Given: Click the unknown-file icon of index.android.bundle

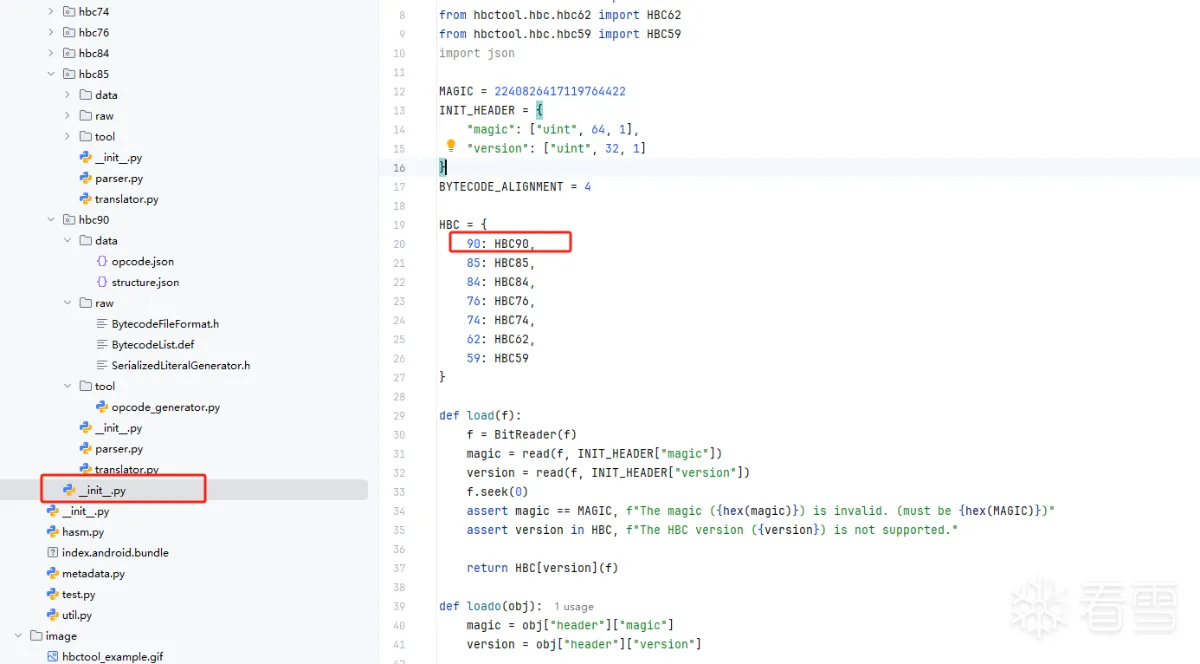Looking at the screenshot, I should tap(53, 553).
